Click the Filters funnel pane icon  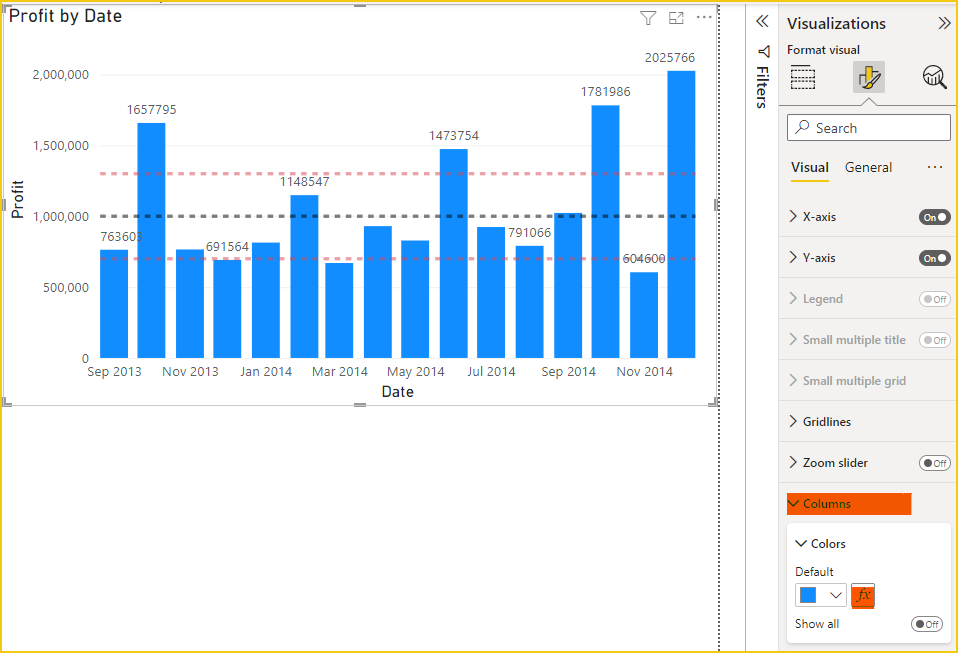762,51
